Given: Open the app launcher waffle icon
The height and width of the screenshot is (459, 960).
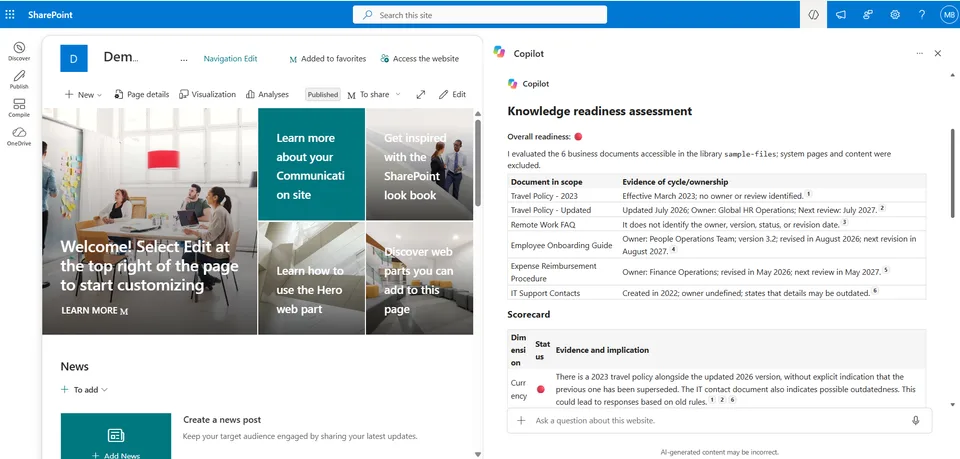Looking at the screenshot, I should 10,14.
